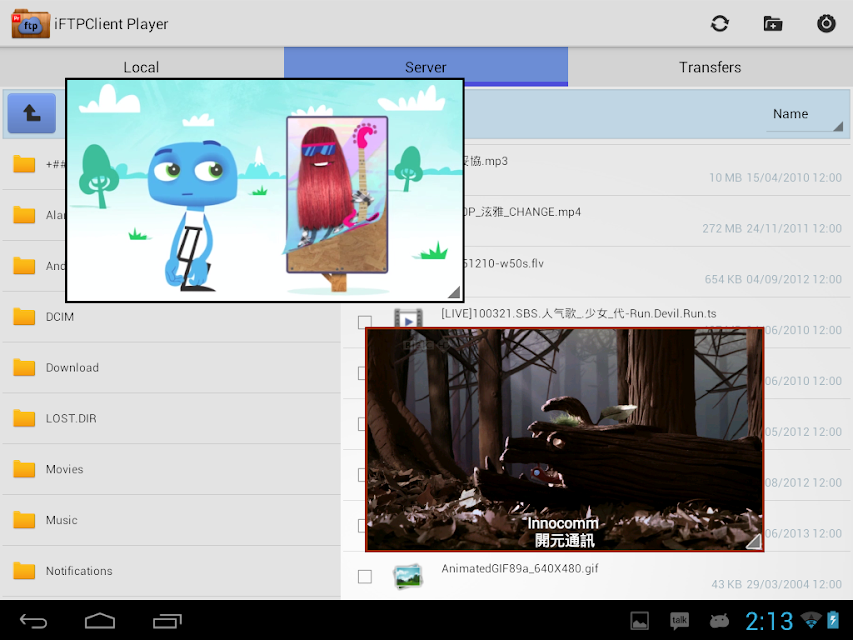Click the Notifications folder icon
Screen dimensions: 853x640
pyautogui.click(x=24, y=570)
